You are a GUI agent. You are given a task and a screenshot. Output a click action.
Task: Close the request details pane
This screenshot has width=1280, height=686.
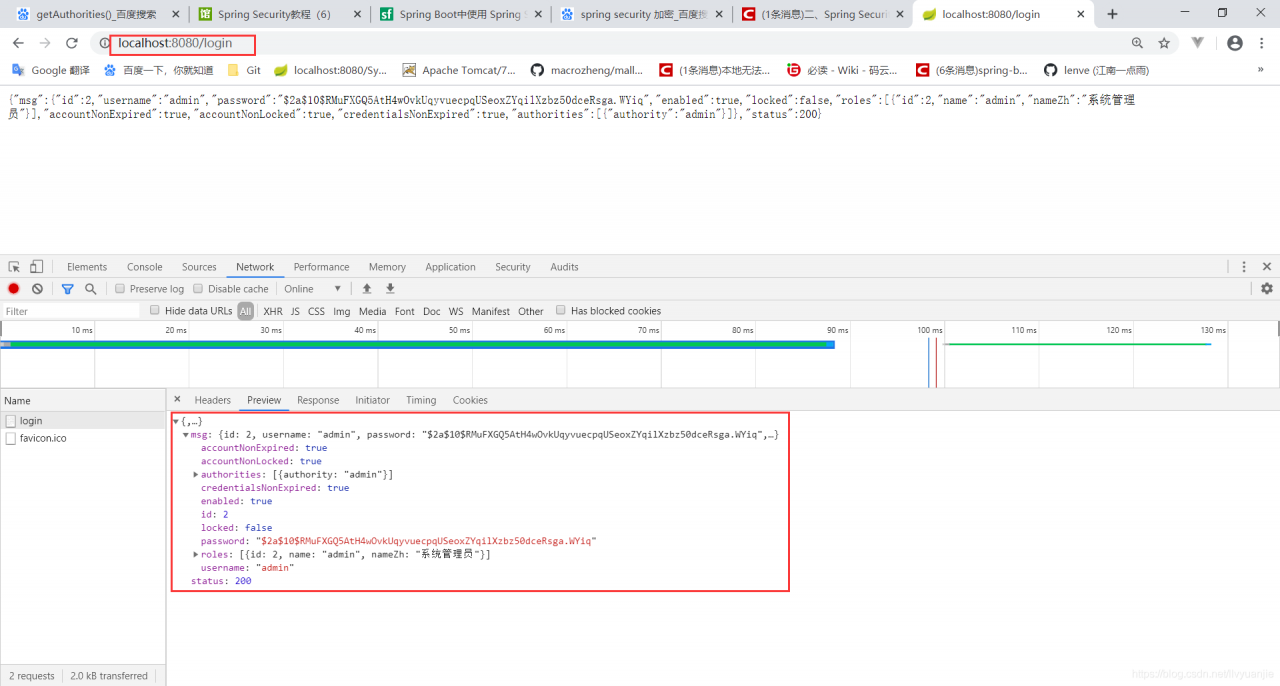pos(177,400)
